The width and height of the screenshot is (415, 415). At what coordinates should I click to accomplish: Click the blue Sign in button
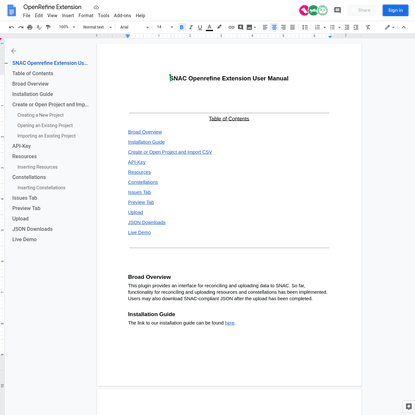coord(395,10)
